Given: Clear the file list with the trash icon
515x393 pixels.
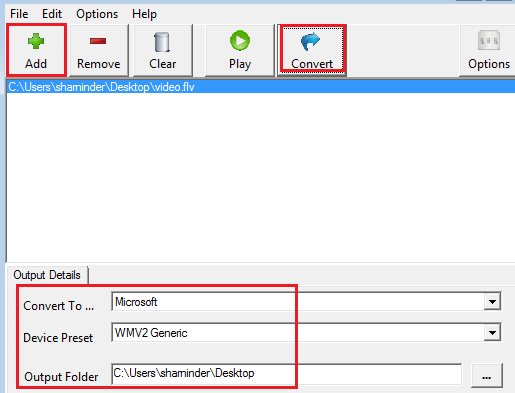Looking at the screenshot, I should [x=163, y=50].
